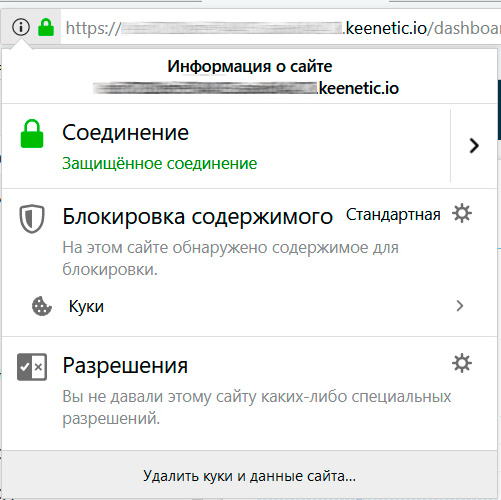
Task: Click the address bar URL field
Action: click(x=281, y=28)
